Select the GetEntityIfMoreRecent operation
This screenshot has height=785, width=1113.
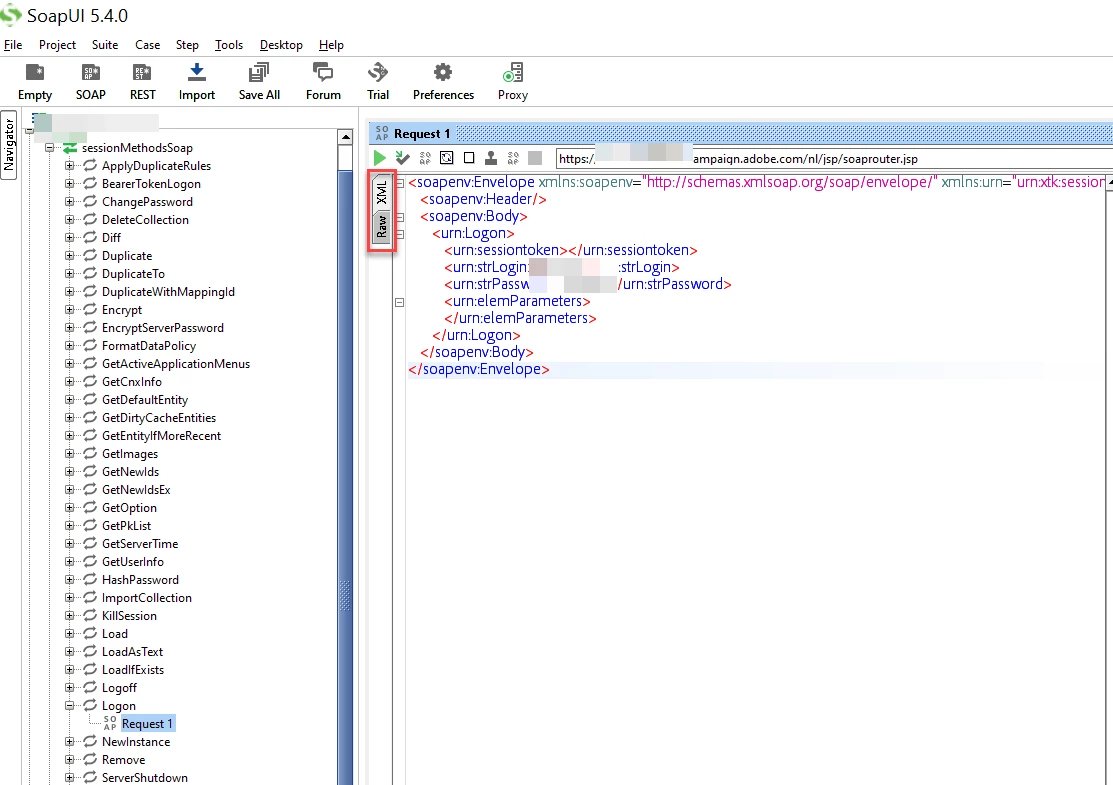161,436
